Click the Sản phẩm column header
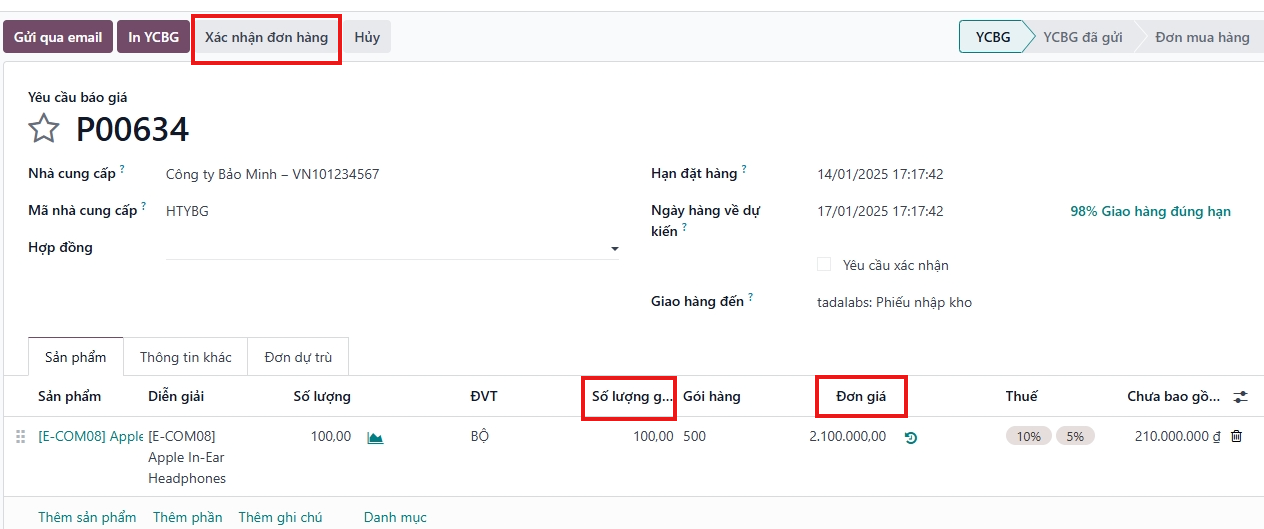 pos(69,396)
